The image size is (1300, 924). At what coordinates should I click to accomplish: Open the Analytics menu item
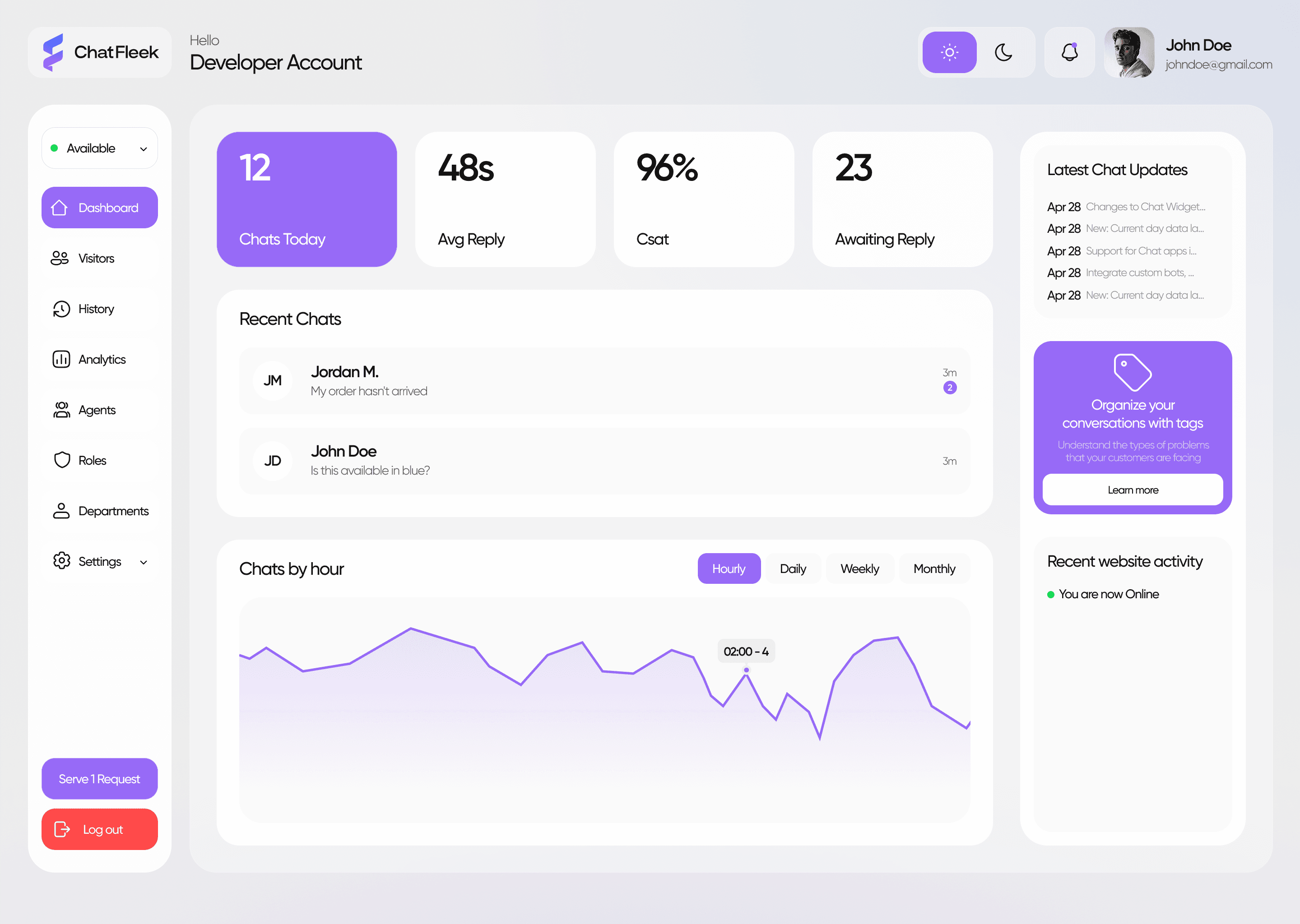(x=100, y=360)
